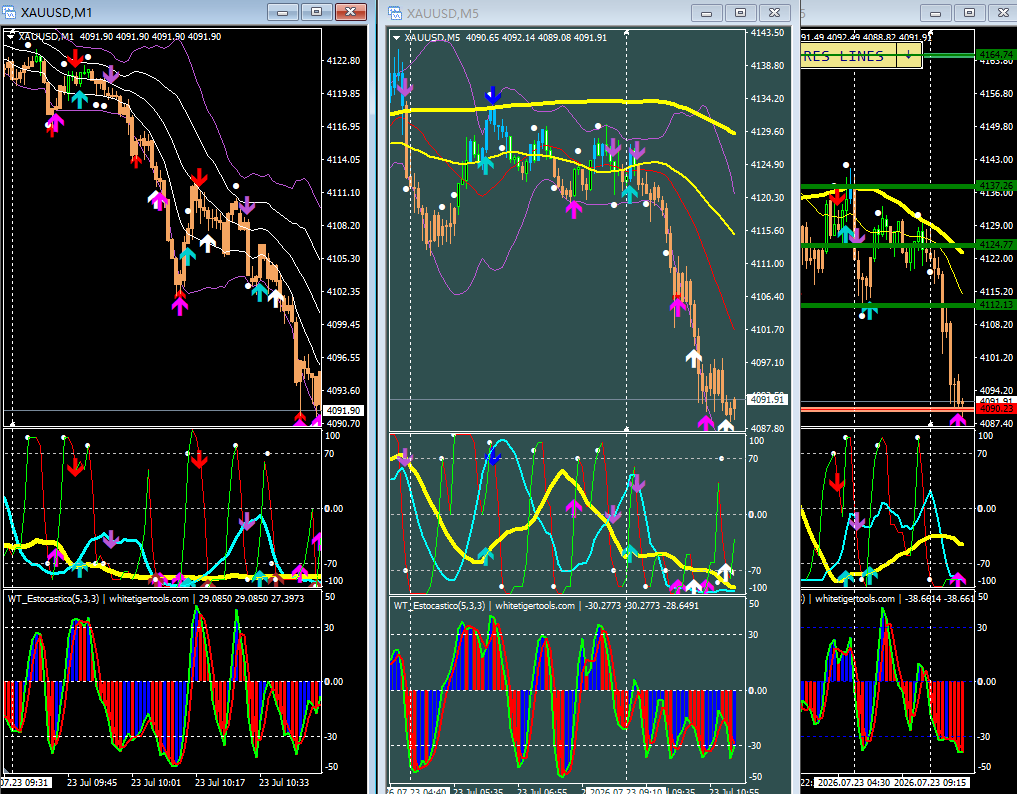The image size is (1017, 794).
Task: Click the 2026.07.23 09:15 time label in right chart
Action: [x=931, y=782]
